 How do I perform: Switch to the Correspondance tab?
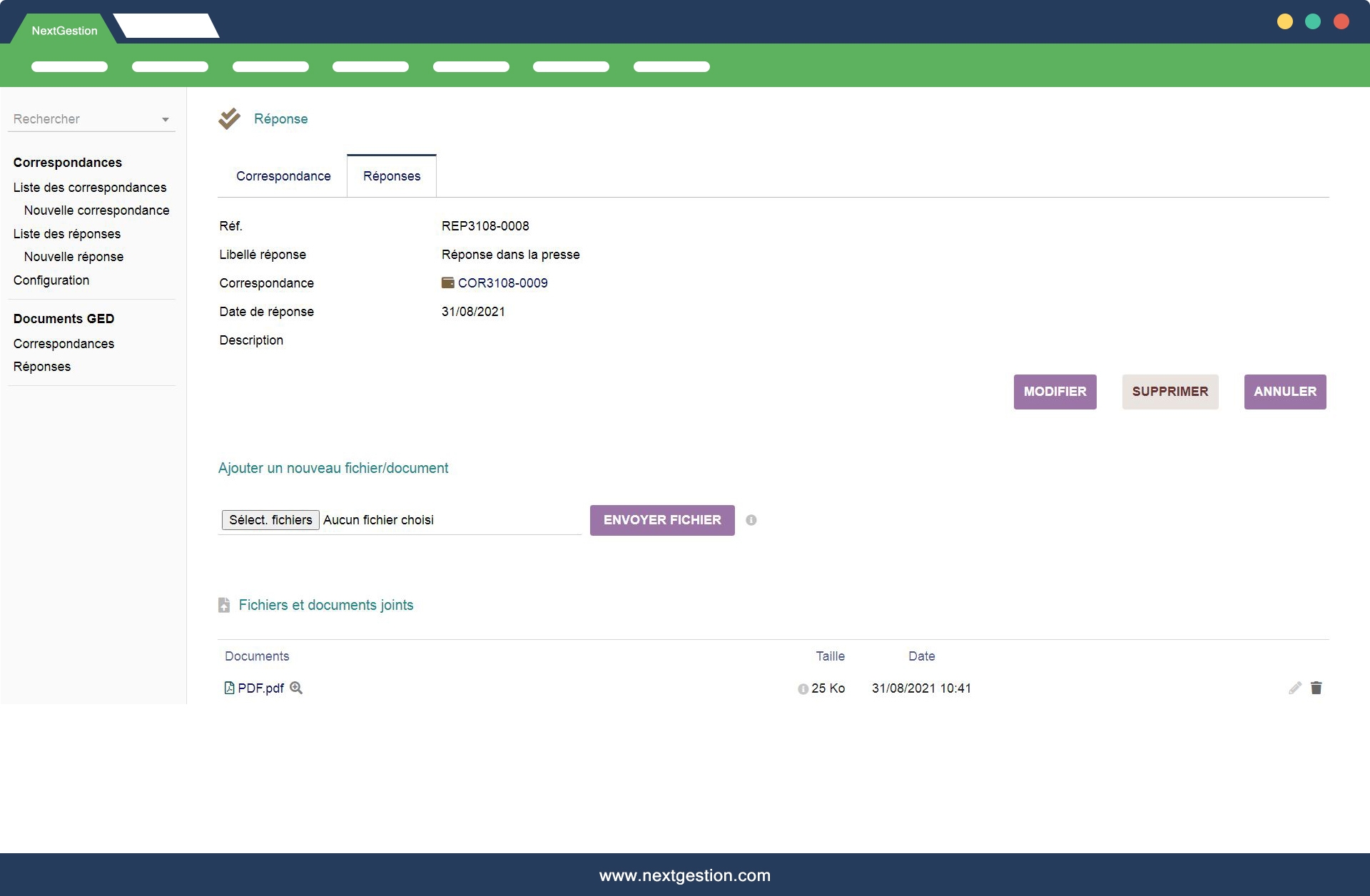(x=283, y=176)
